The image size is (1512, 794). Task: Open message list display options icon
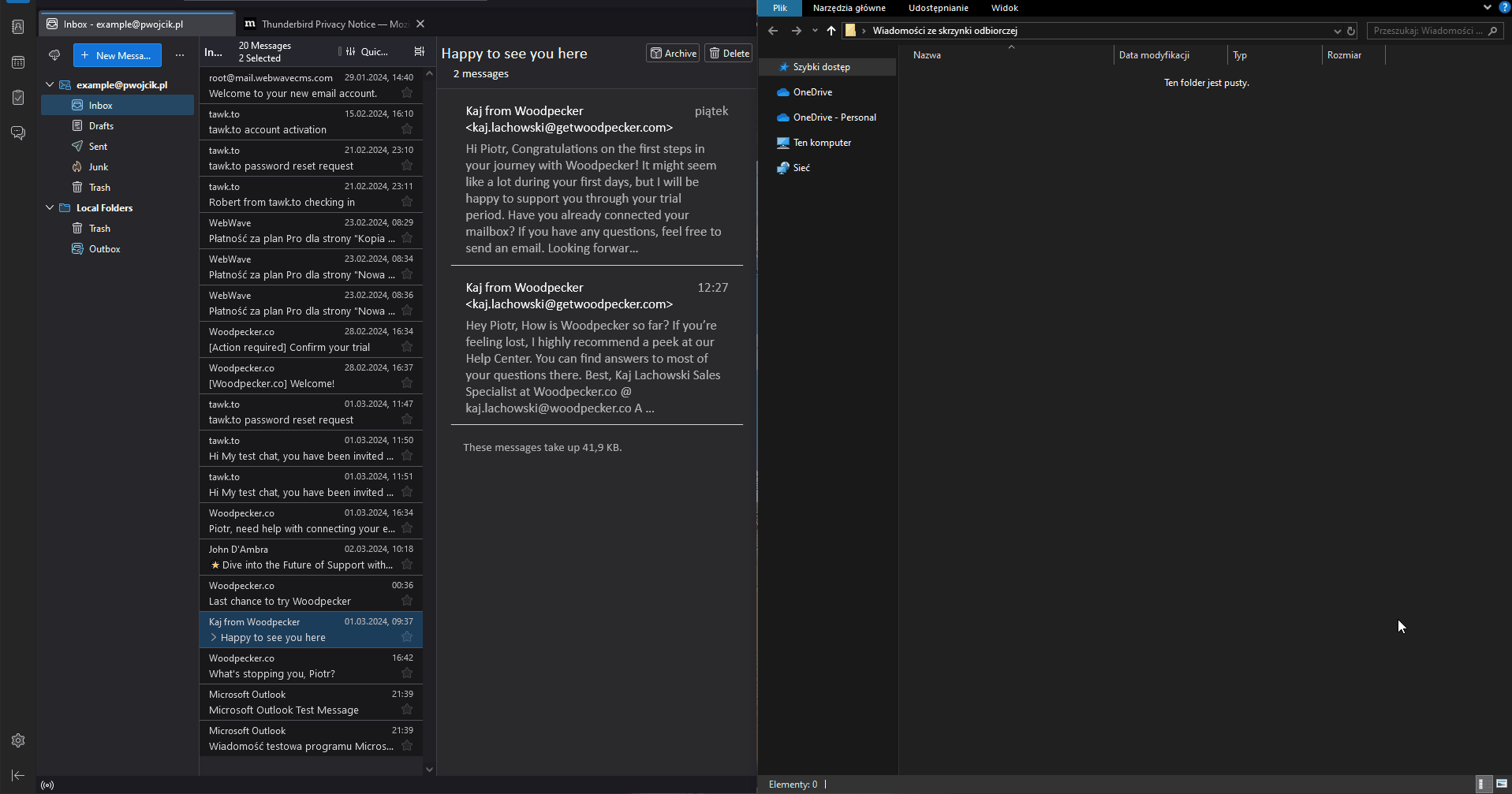click(419, 52)
